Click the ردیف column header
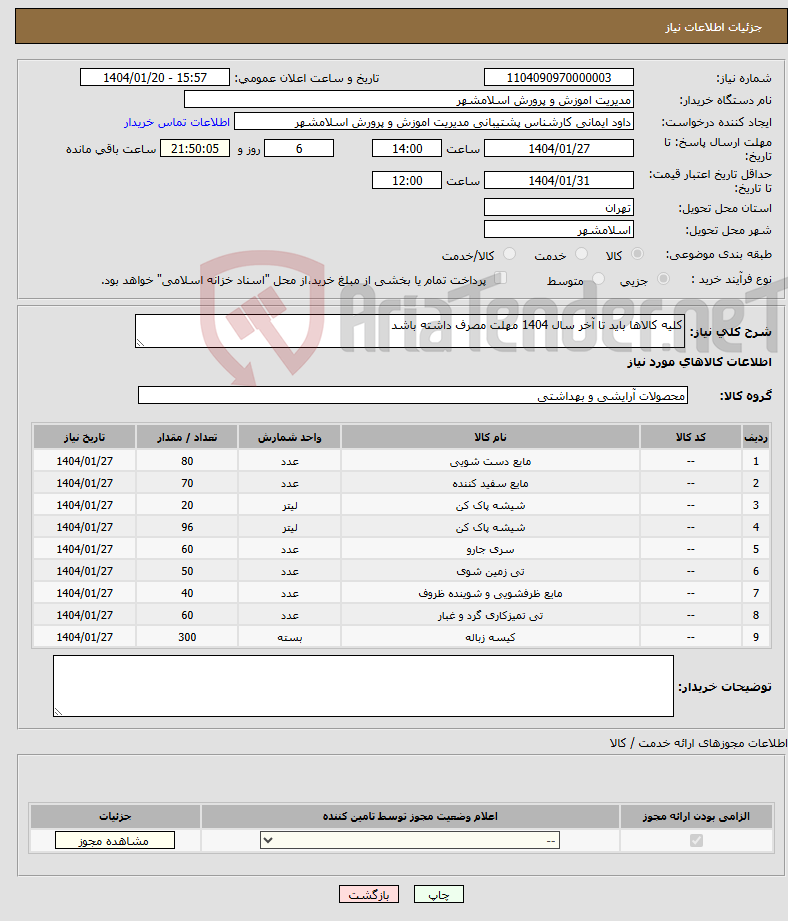Viewport: 788px width, 921px height. tap(756, 438)
